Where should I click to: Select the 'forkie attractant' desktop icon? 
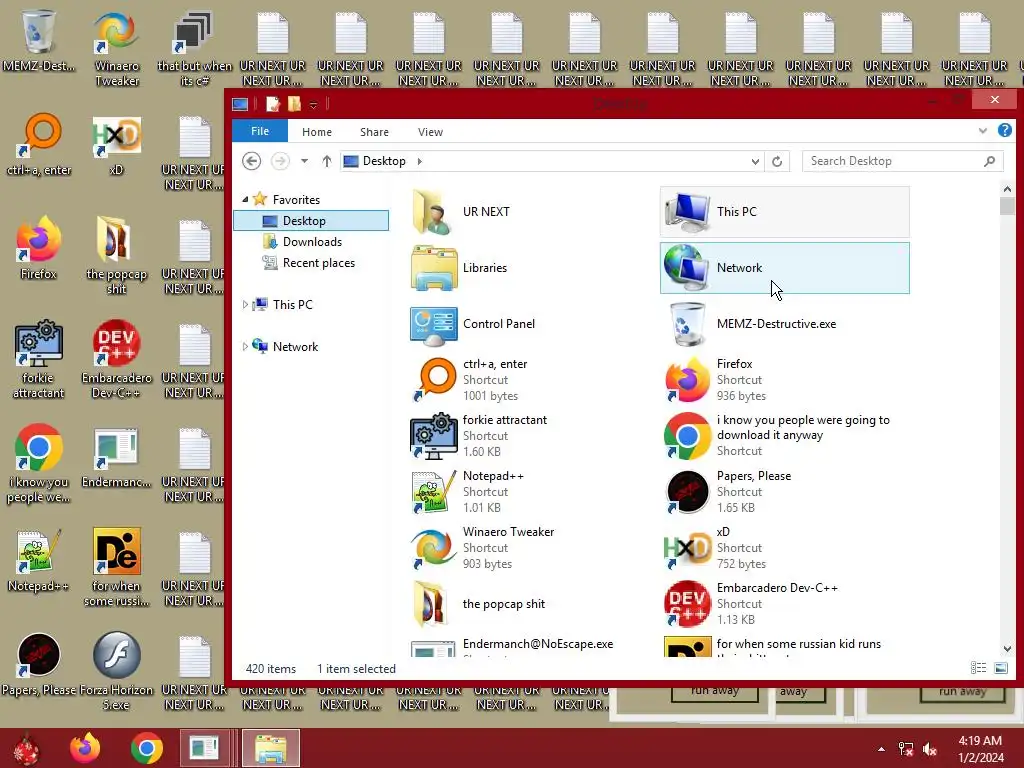(x=39, y=359)
